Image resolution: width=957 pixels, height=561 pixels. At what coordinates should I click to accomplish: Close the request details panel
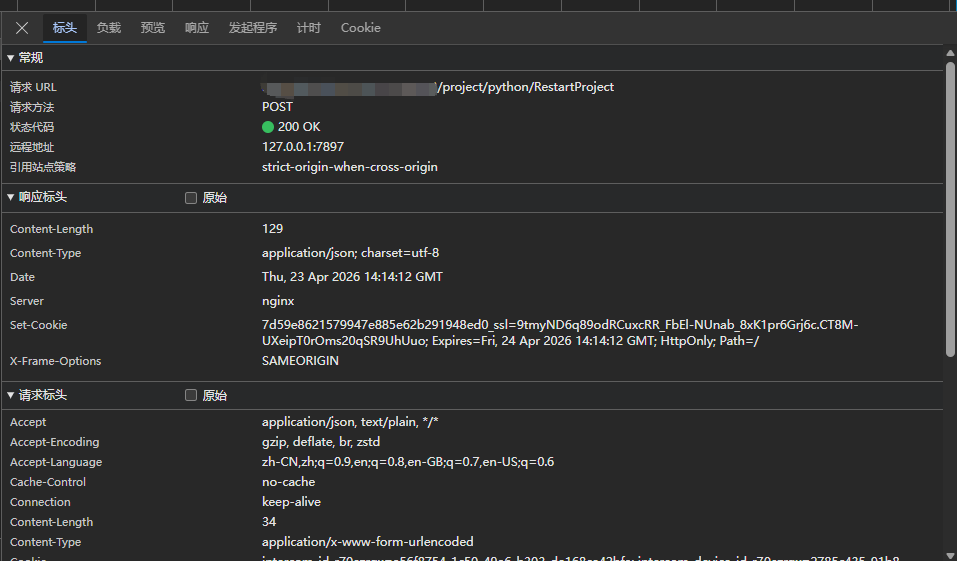[x=22, y=28]
